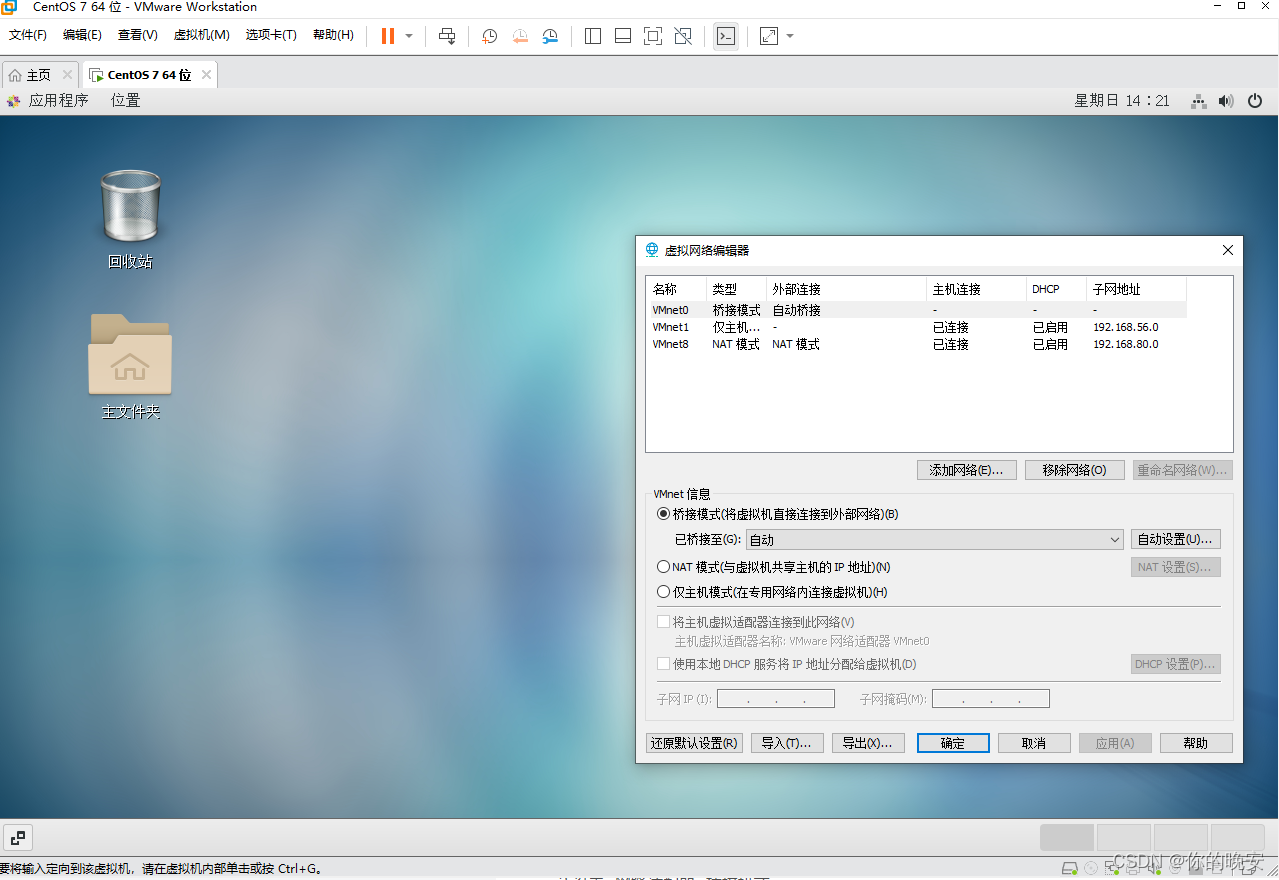
Task: Click the 子网掩码 input field
Action: [x=991, y=699]
